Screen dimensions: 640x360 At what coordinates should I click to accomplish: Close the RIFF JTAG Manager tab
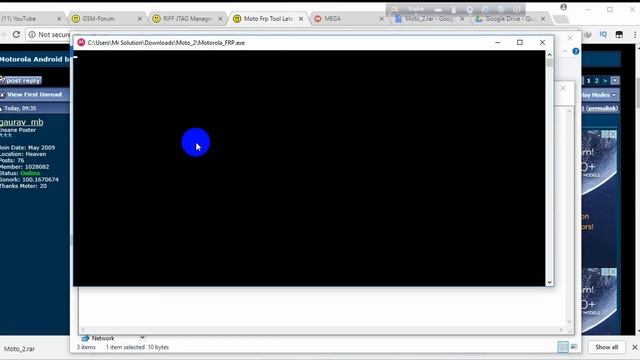(220, 19)
